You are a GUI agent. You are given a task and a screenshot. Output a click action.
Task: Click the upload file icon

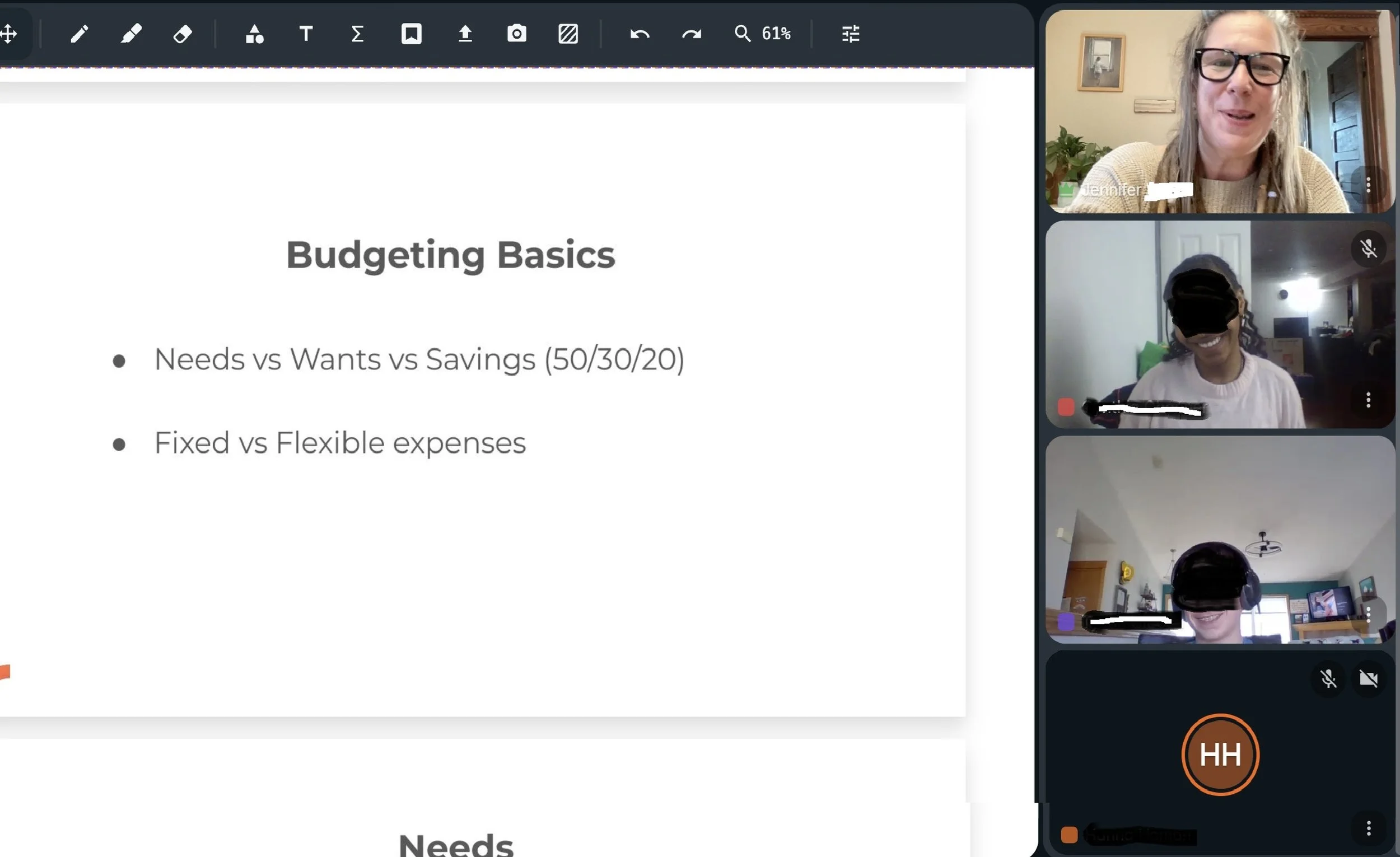(x=465, y=34)
